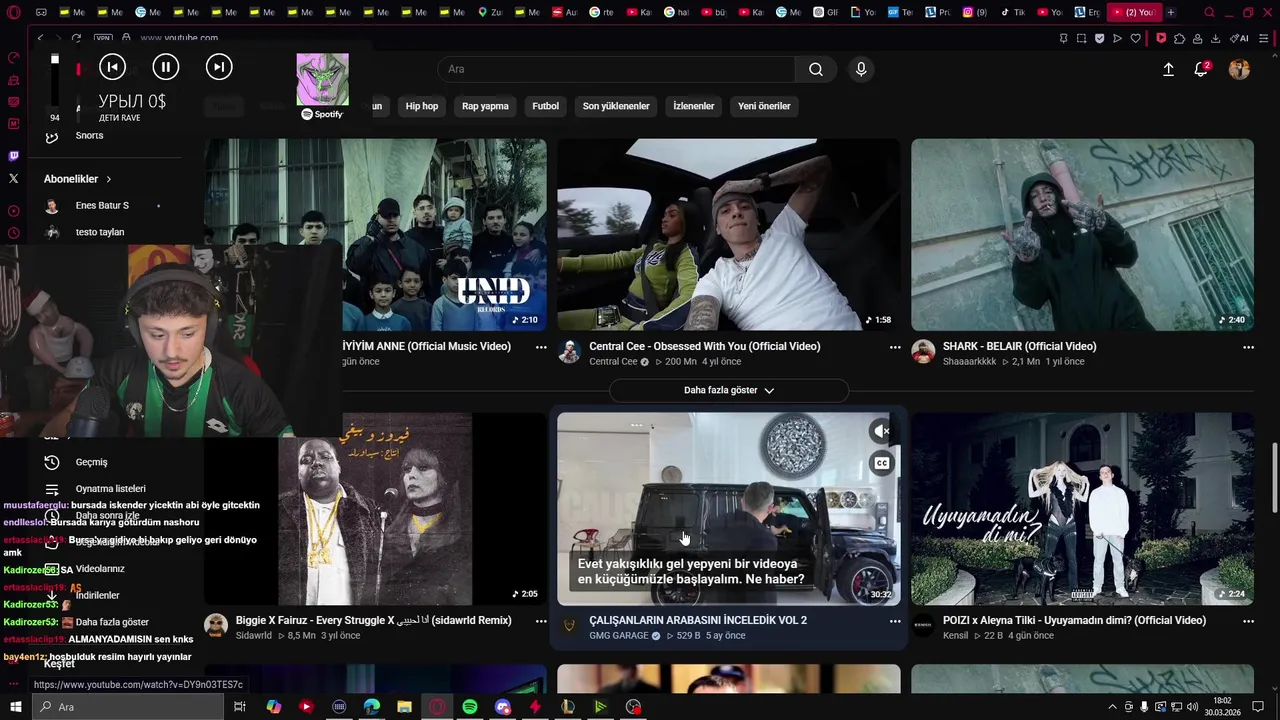The image size is (1280, 720).
Task: Open the Opera snapshot tool icon
Action: pos(1081,38)
